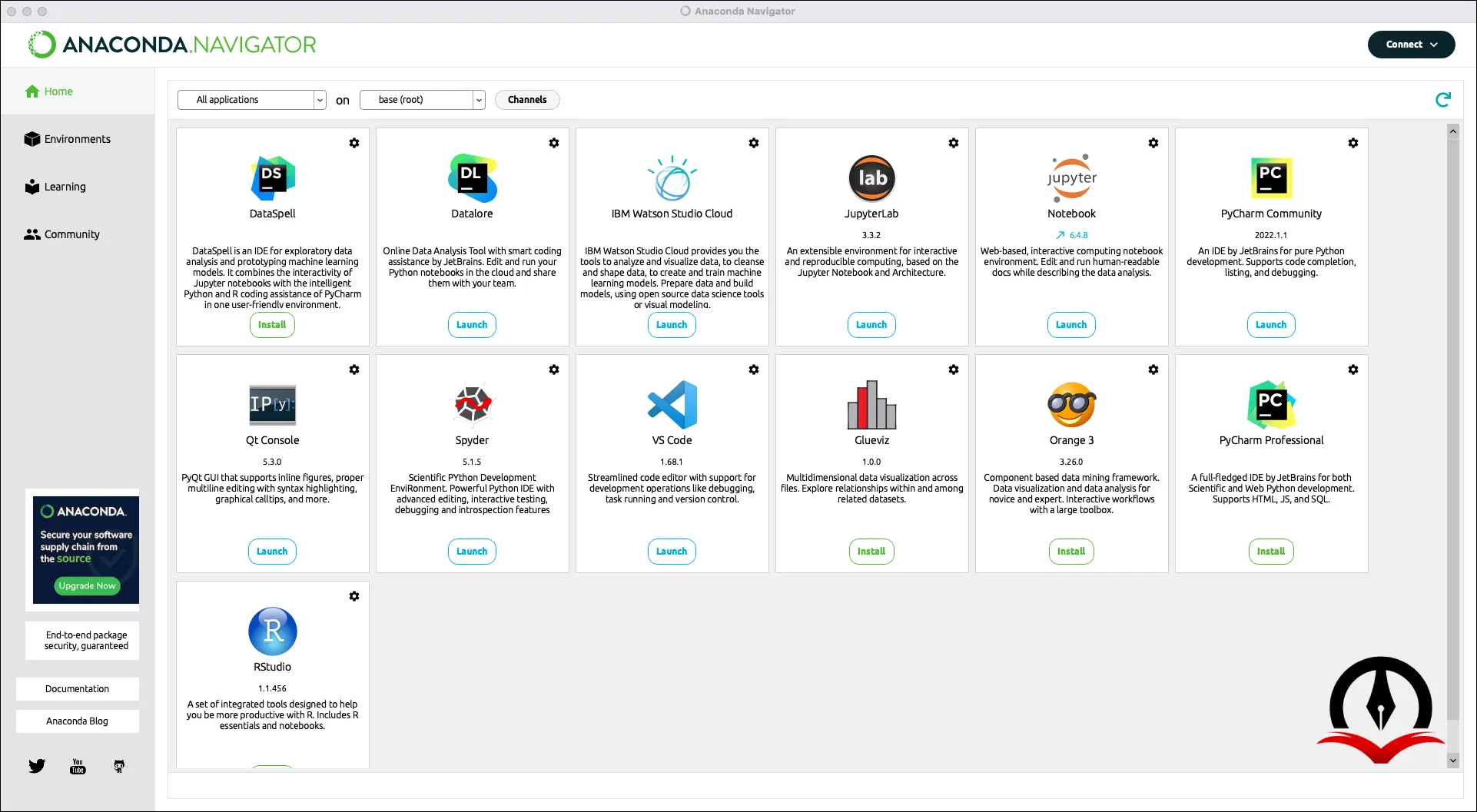
Task: Open gear options on PyCharm Professional card
Action: click(1353, 370)
